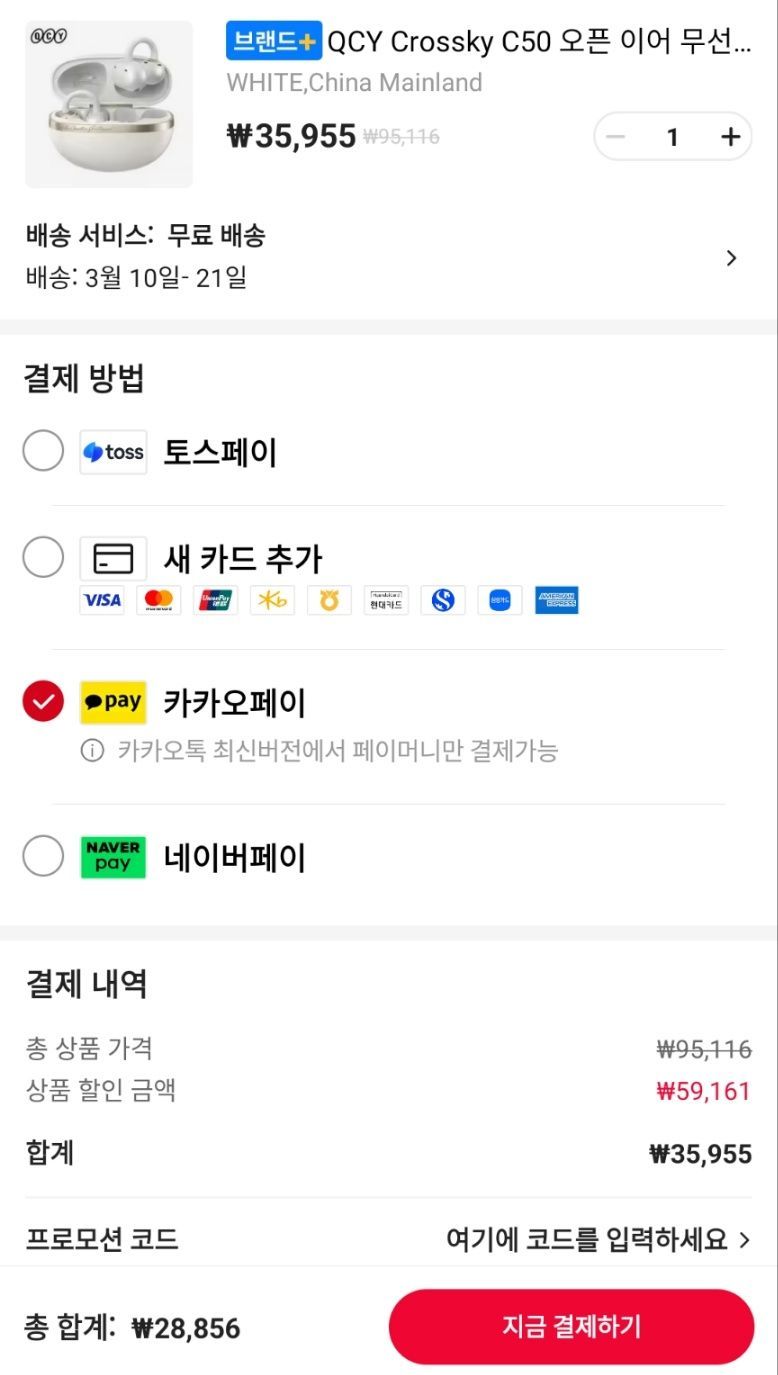This screenshot has width=778, height=1375.
Task: Click the Naver Pay green logo
Action: click(113, 857)
